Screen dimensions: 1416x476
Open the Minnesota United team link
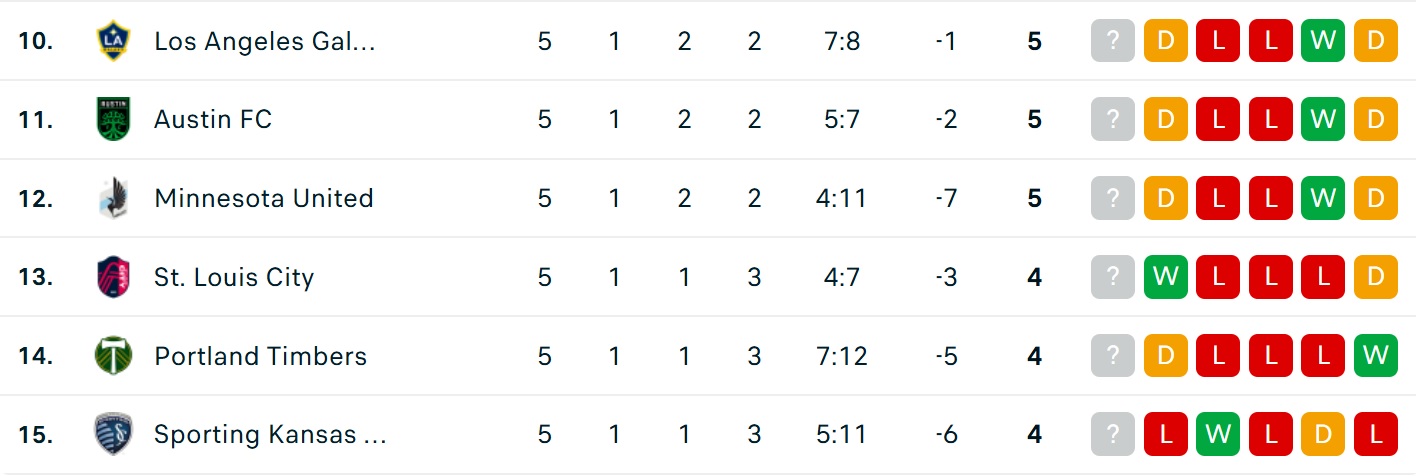coord(264,198)
